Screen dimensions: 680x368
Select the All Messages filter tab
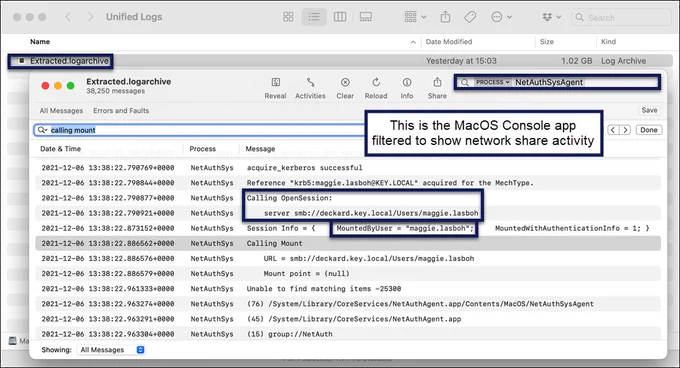coord(61,111)
